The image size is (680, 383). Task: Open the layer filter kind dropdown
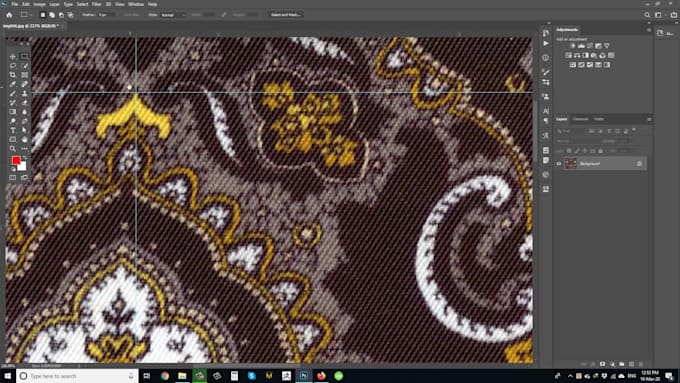[571, 131]
